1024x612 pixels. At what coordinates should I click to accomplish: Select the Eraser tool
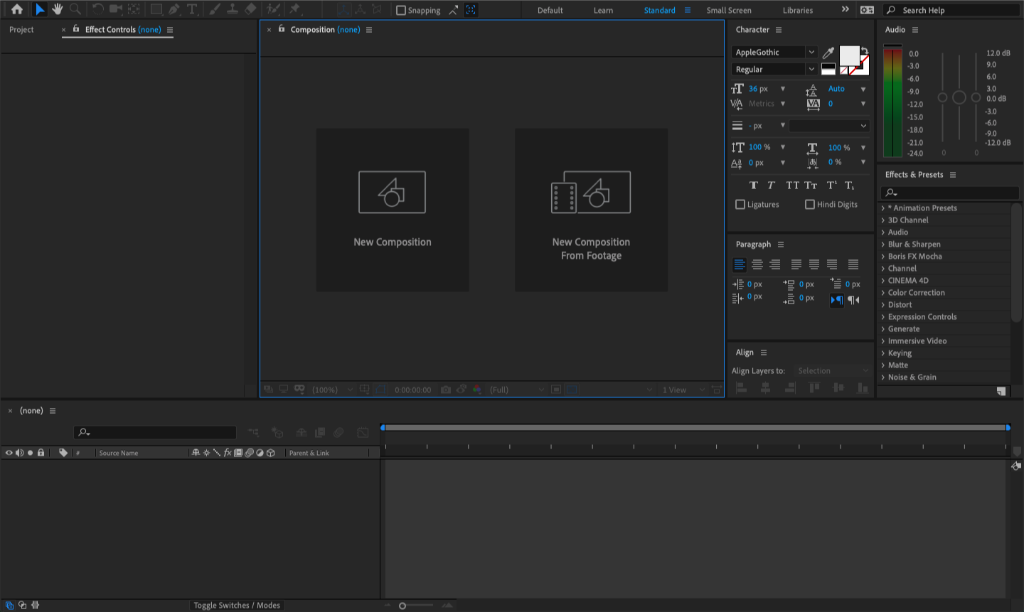tap(250, 9)
